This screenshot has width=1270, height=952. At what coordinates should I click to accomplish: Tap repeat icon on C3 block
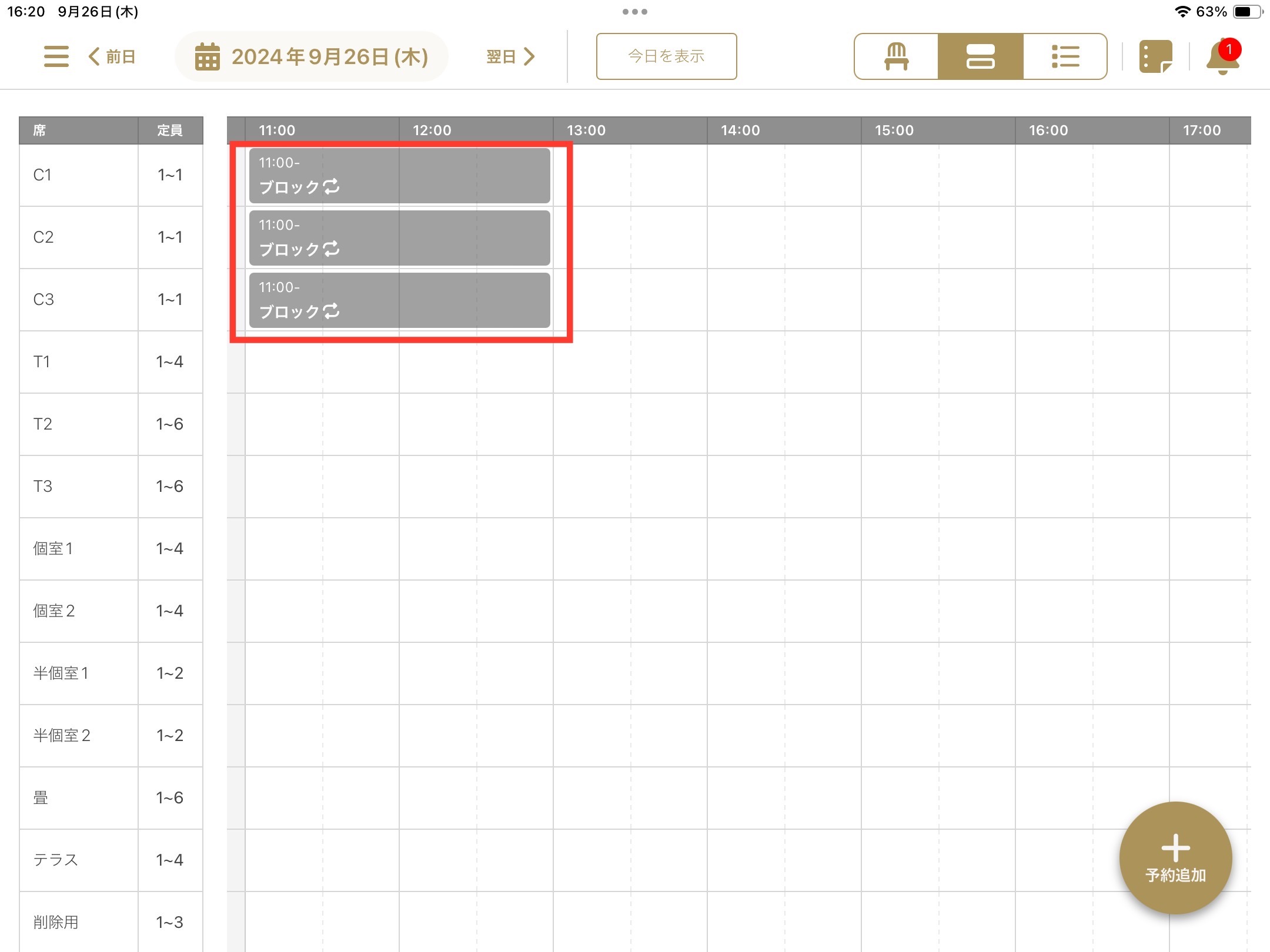coord(332,311)
